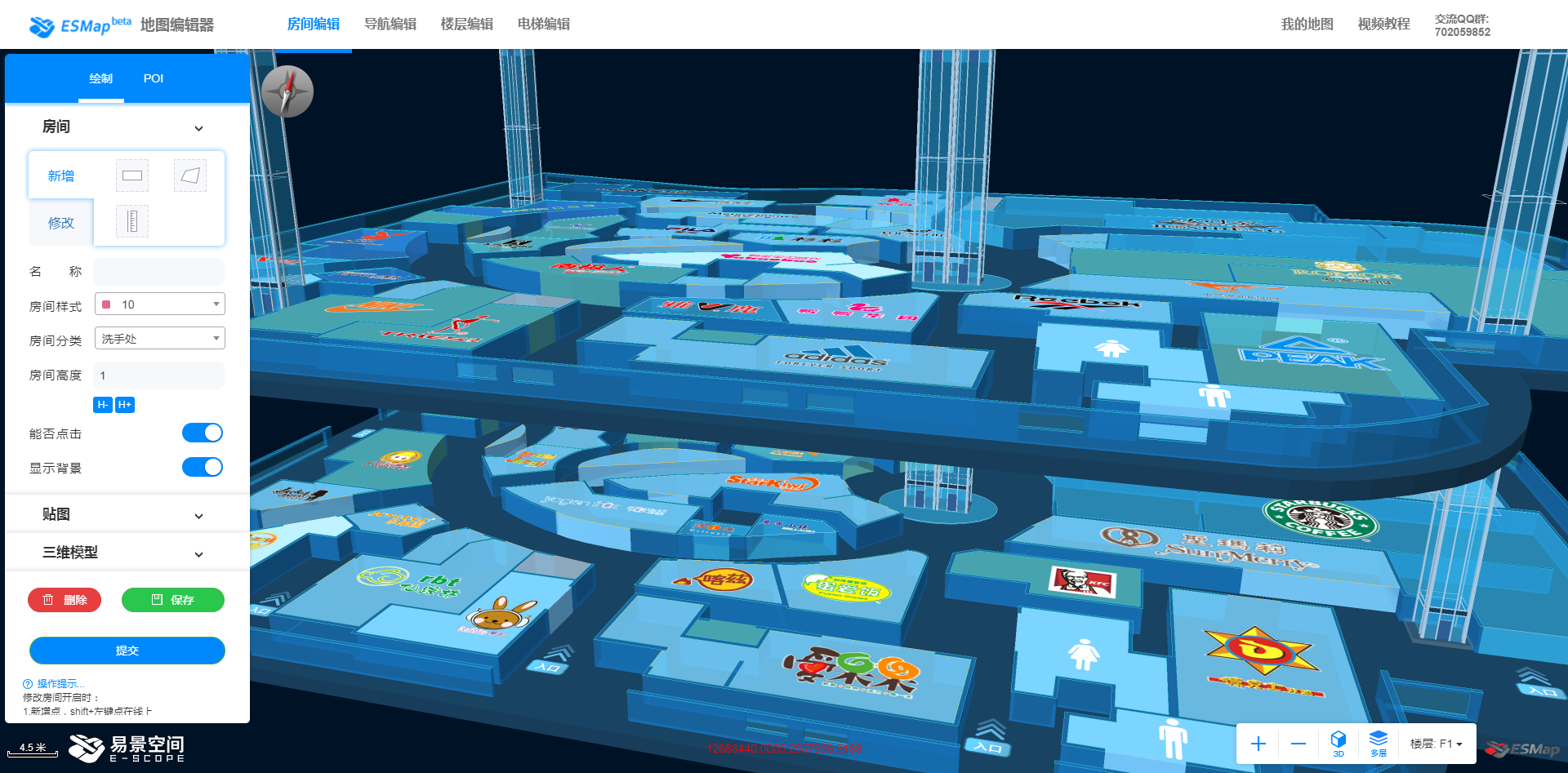This screenshot has width=1568, height=773.
Task: Click the star-shaped store logo
Action: point(1262,650)
